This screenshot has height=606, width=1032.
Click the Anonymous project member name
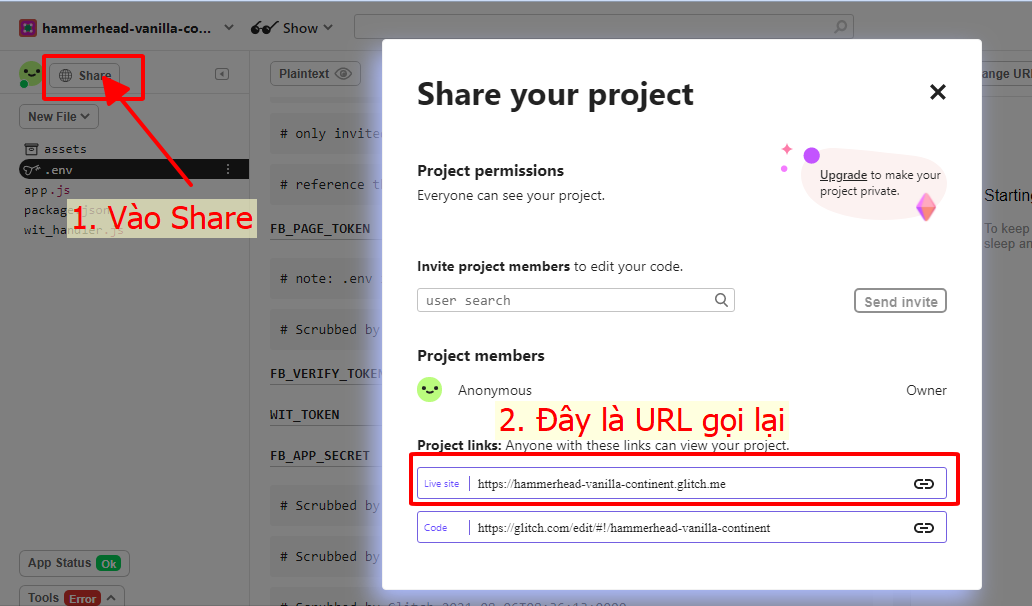494,390
